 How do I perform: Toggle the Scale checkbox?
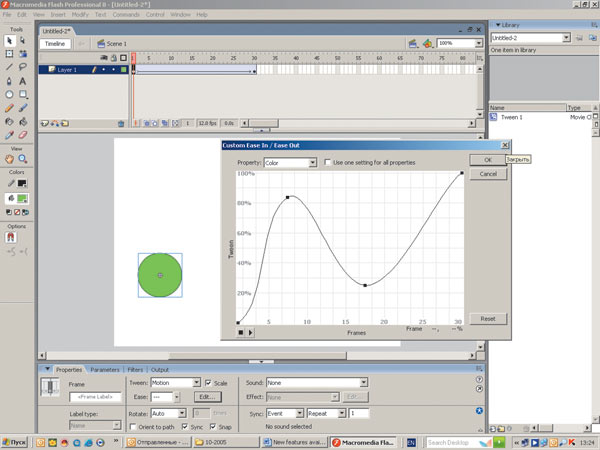(x=208, y=382)
